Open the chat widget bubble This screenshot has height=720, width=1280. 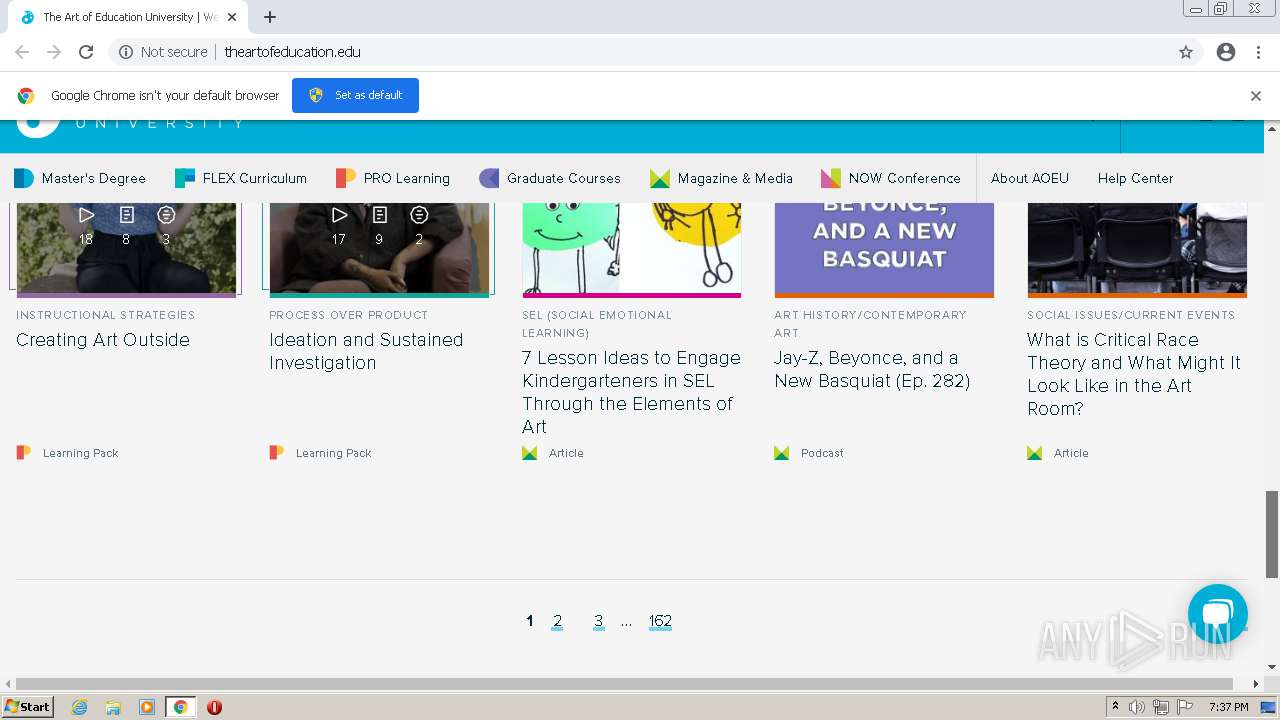coord(1217,614)
